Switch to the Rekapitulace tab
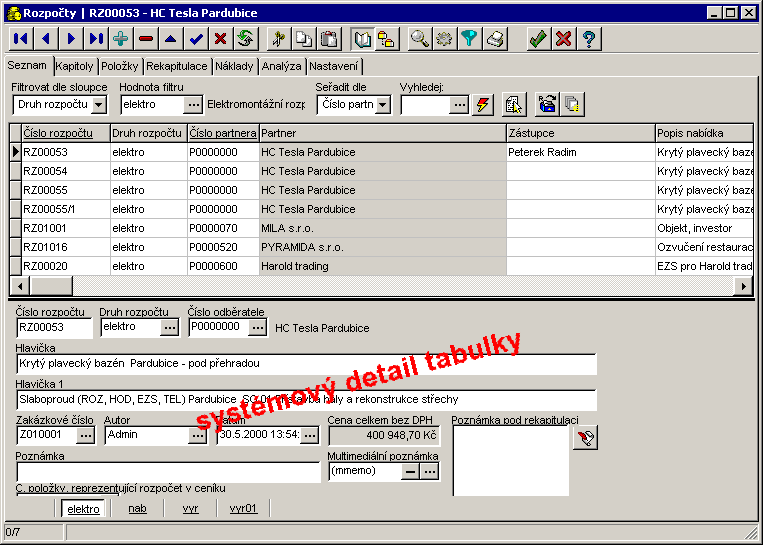The height and width of the screenshot is (545, 763). 176,67
